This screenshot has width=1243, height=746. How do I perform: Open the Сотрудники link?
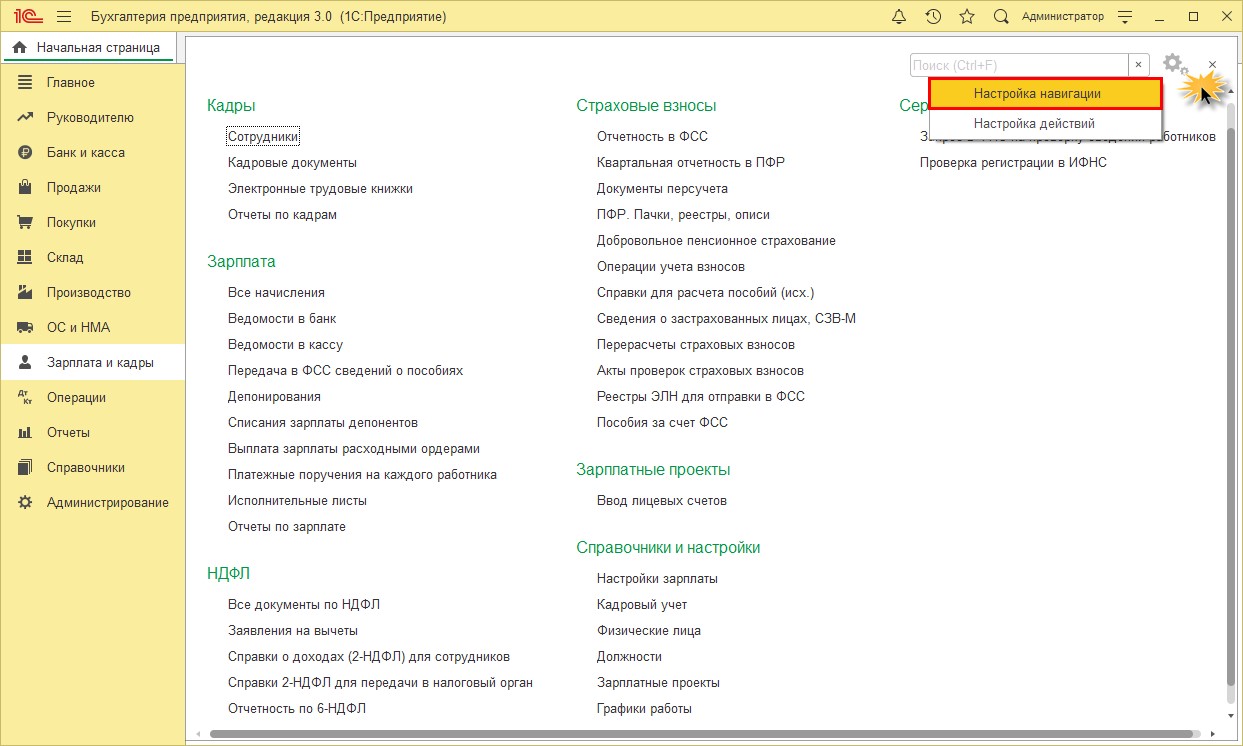coord(263,136)
